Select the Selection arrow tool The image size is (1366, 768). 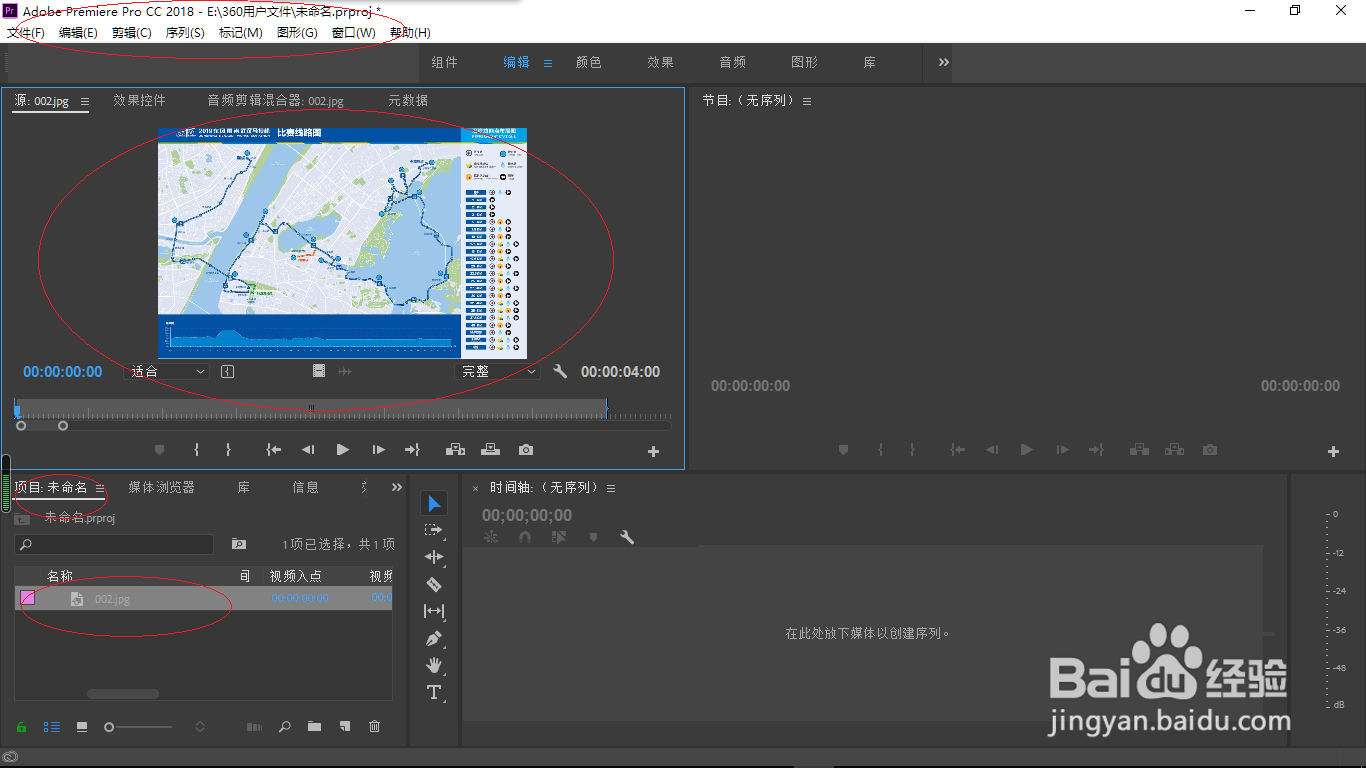(x=434, y=503)
